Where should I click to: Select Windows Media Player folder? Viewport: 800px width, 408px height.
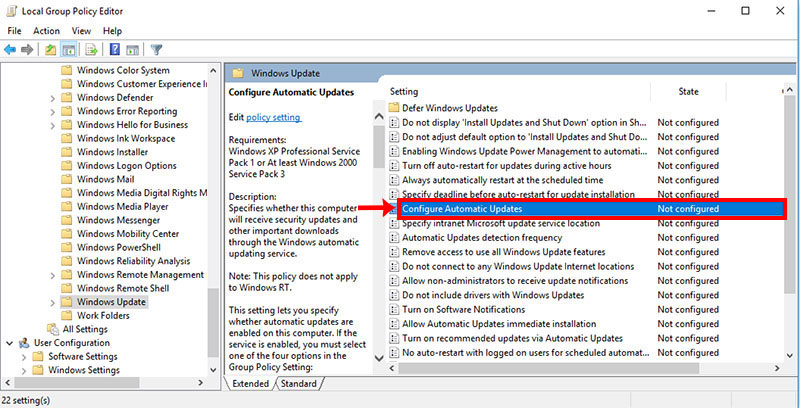[x=122, y=207]
